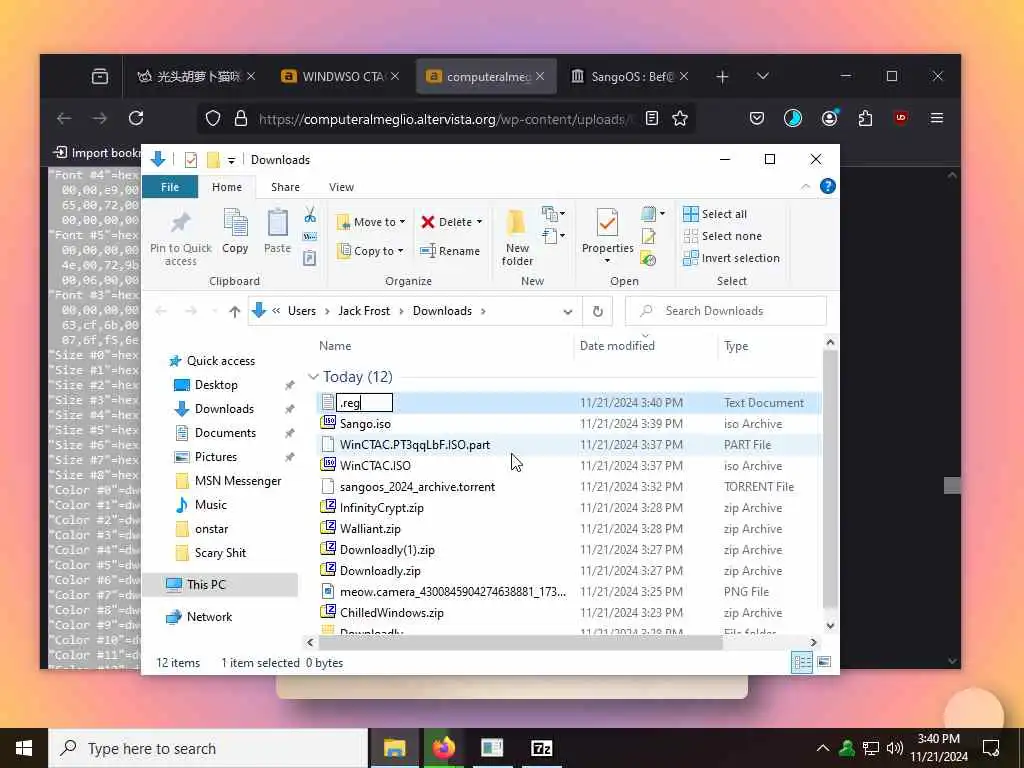This screenshot has height=768, width=1024.
Task: Open volume control in system tray
Action: tap(895, 748)
